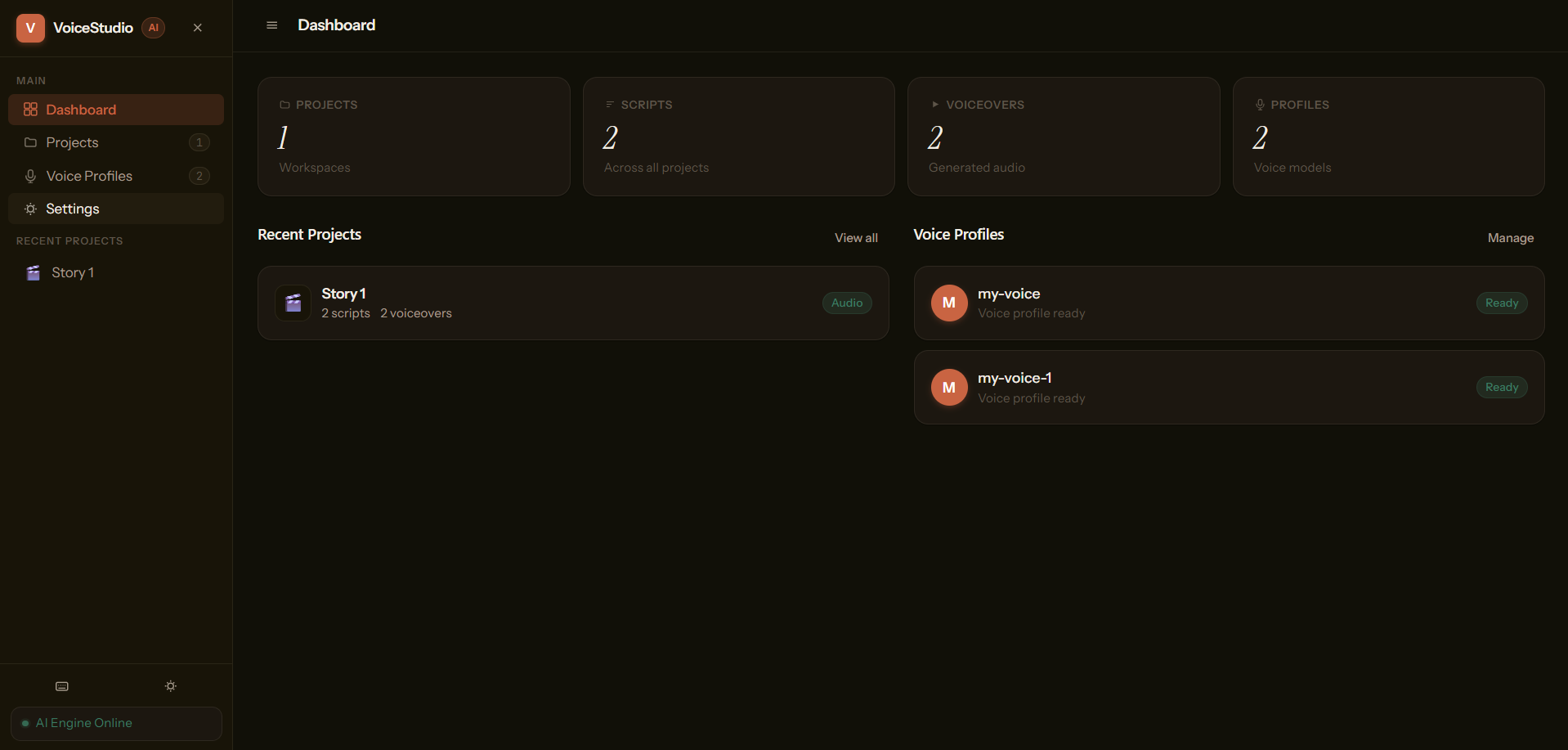The height and width of the screenshot is (750, 1568).
Task: Click the M avatar of my-voice
Action: click(x=949, y=303)
